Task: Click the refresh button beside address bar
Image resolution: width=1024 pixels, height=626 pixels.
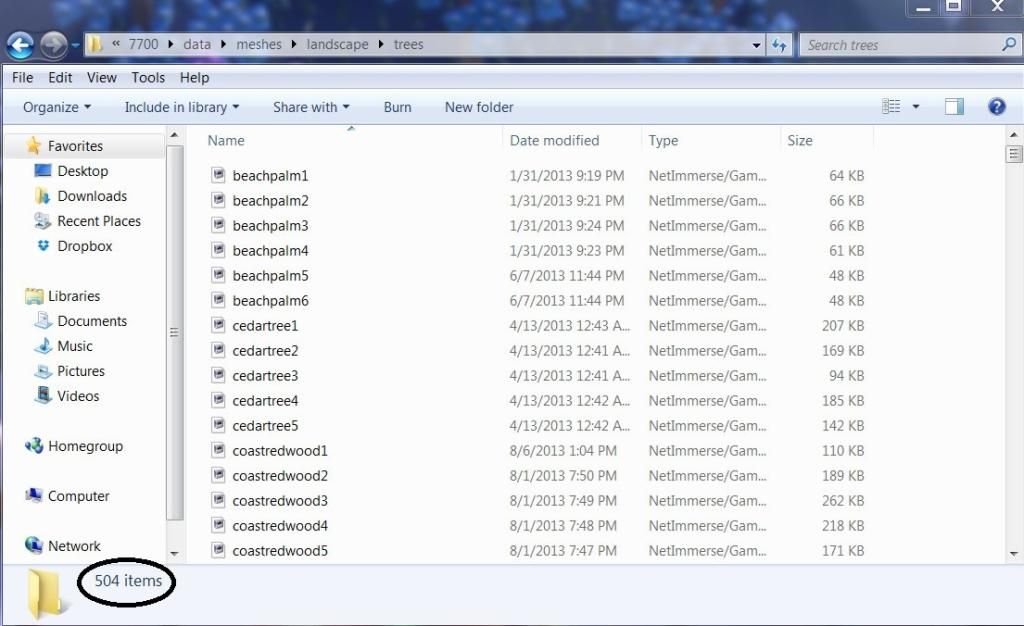Action: coord(780,45)
